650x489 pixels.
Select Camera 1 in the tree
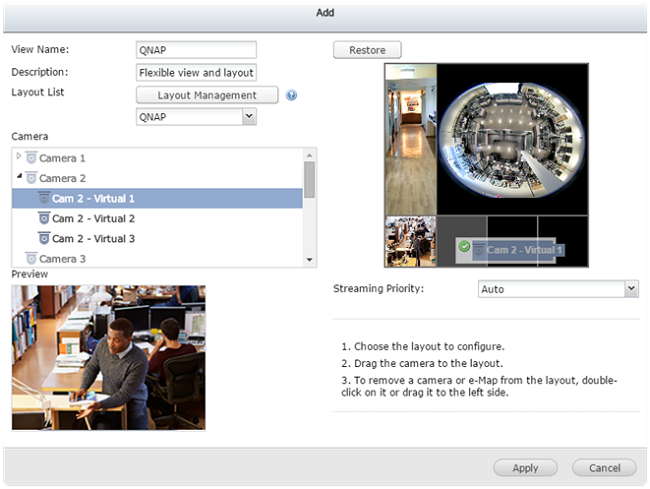coord(62,158)
